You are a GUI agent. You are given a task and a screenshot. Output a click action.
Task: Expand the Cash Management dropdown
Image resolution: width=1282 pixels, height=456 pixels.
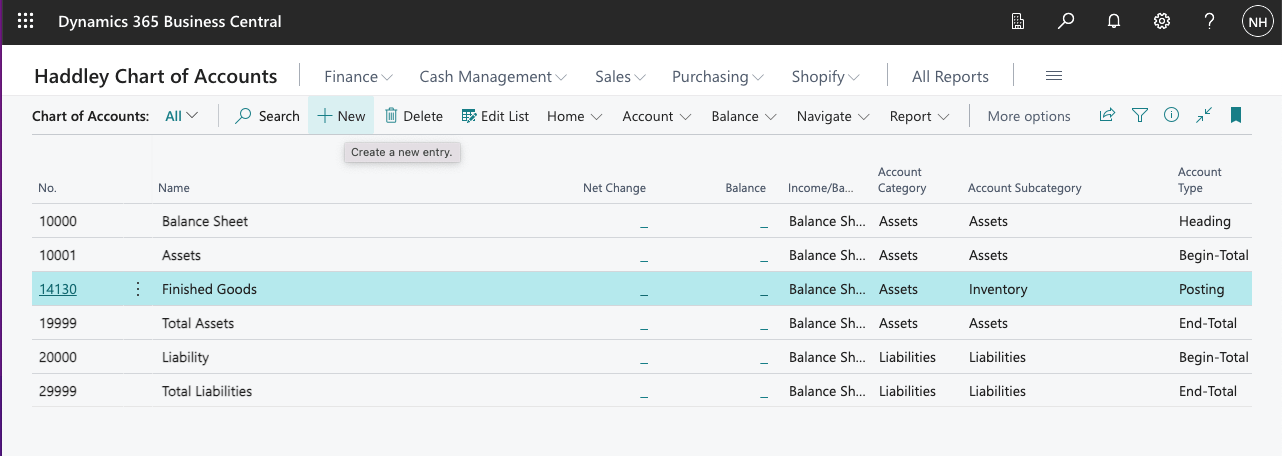pyautogui.click(x=493, y=77)
